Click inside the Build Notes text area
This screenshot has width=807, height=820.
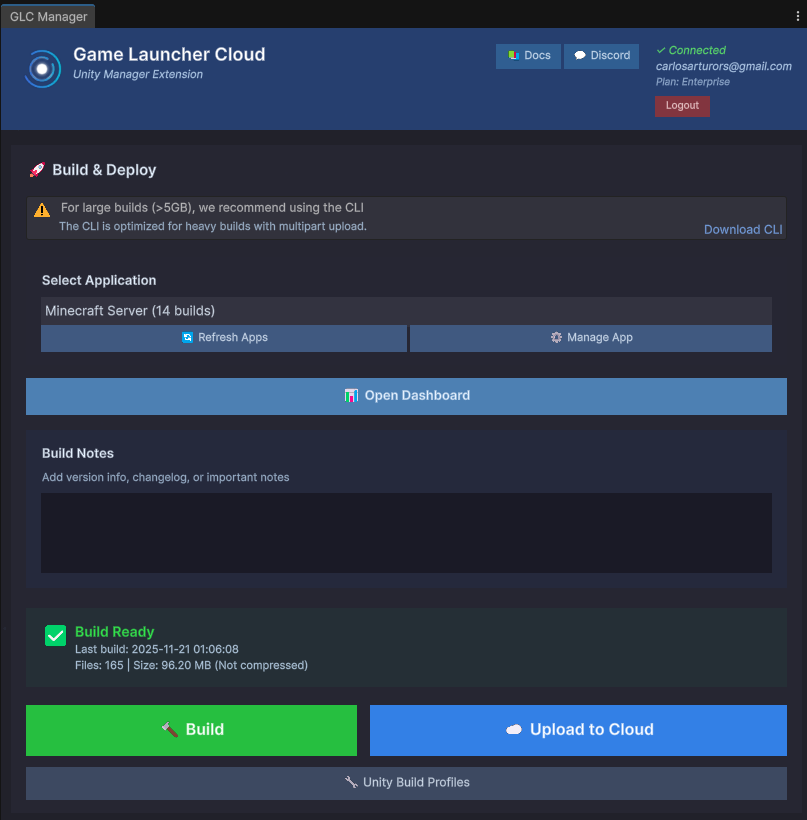click(405, 532)
